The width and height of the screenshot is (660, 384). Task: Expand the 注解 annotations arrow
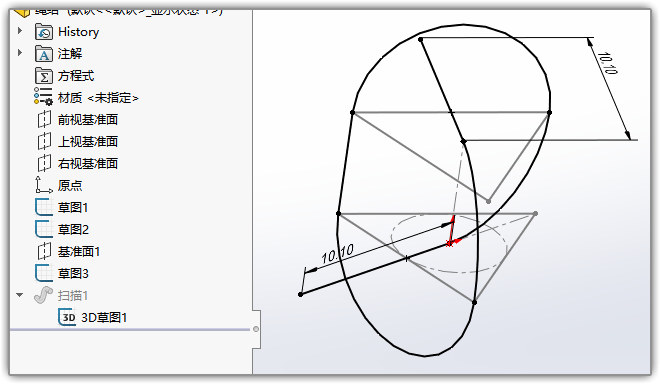19,53
